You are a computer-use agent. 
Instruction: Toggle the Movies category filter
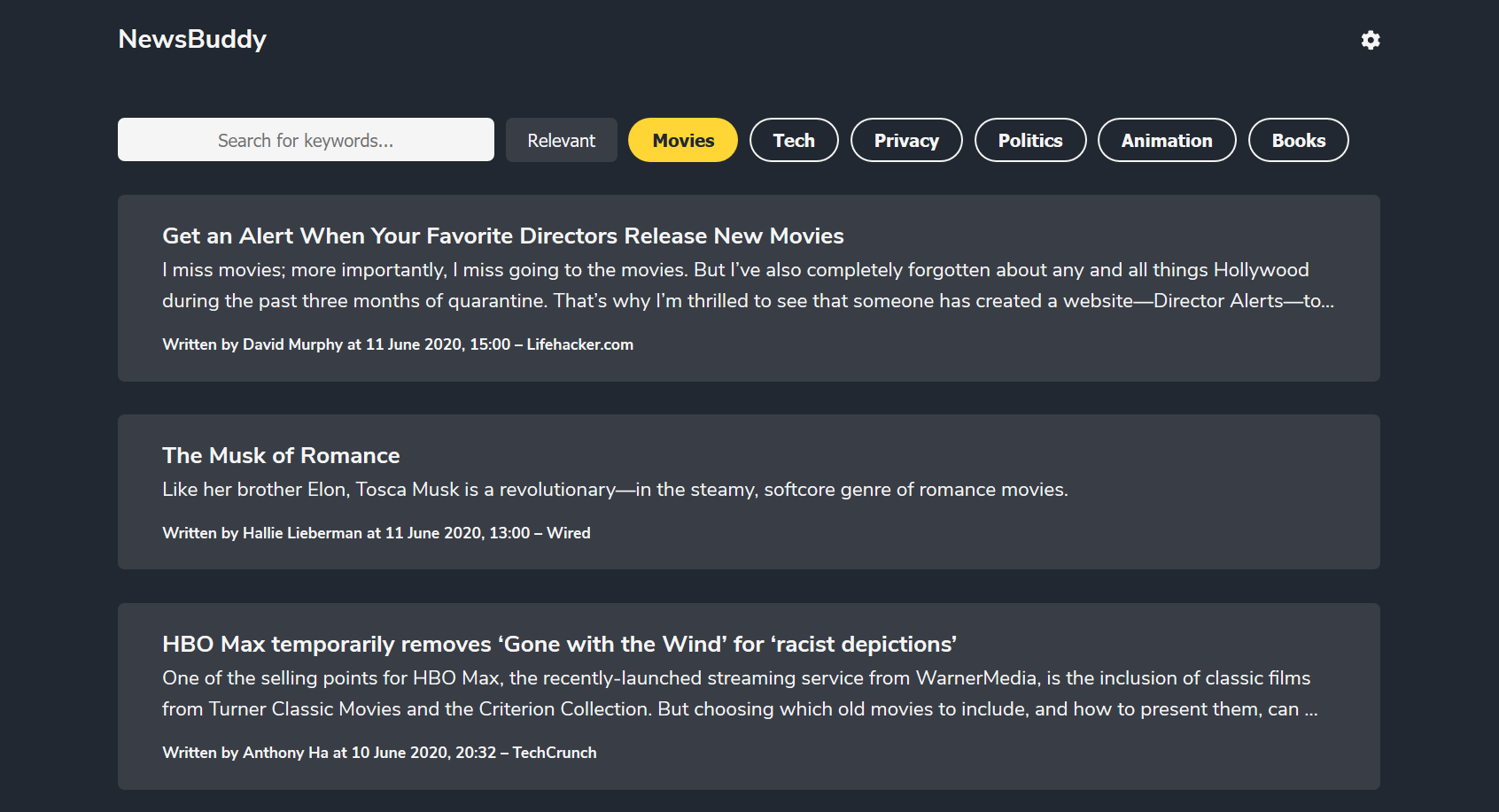click(682, 140)
